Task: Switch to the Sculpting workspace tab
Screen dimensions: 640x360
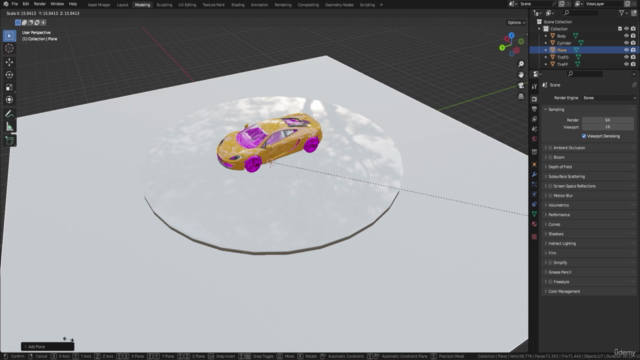Action: click(x=164, y=5)
